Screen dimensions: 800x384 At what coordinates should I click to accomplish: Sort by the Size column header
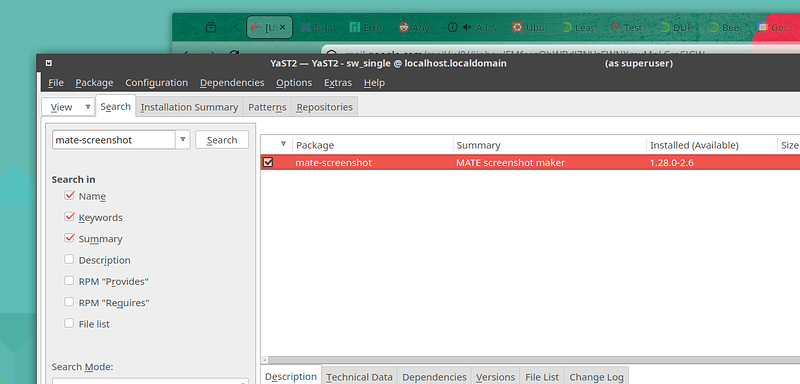point(789,145)
